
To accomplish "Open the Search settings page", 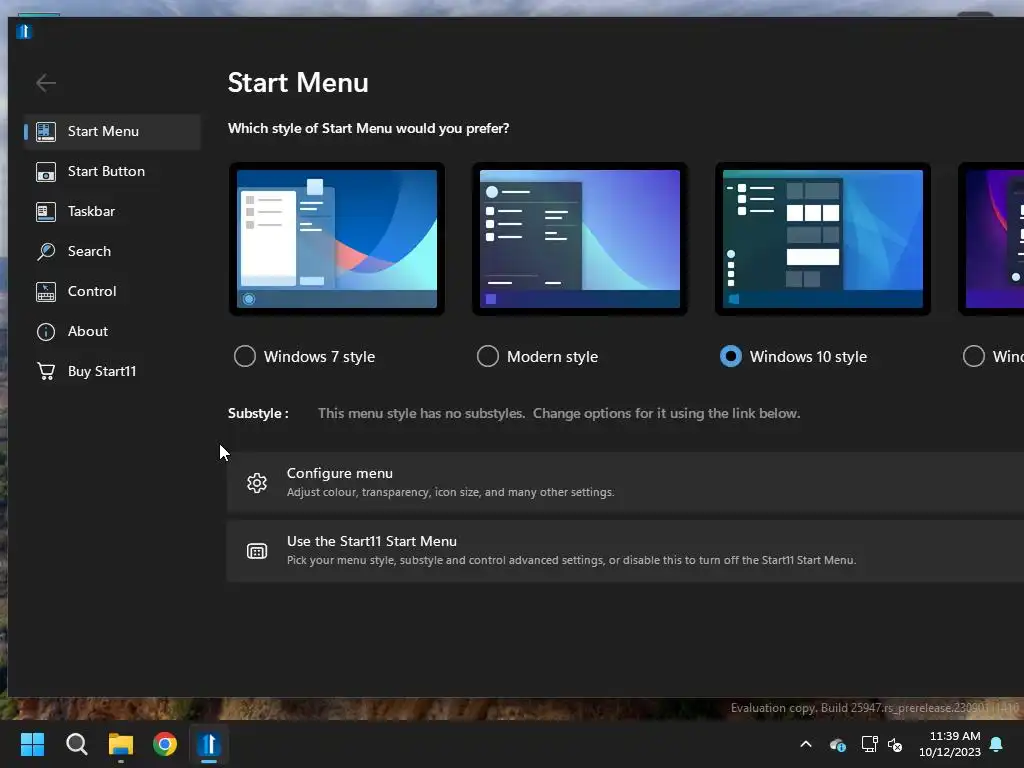I will click(x=112, y=251).
